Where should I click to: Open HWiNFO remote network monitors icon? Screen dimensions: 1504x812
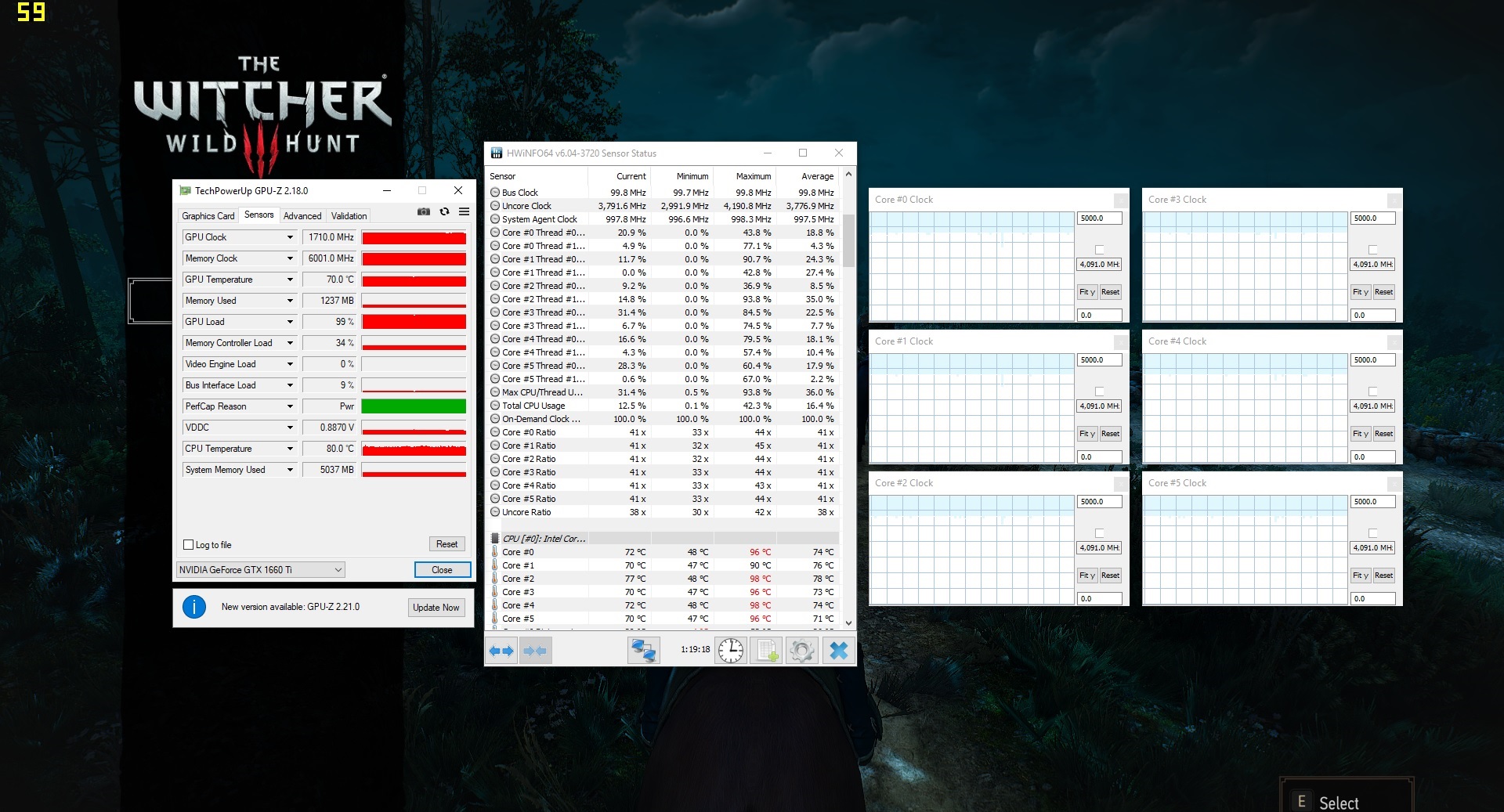point(644,651)
